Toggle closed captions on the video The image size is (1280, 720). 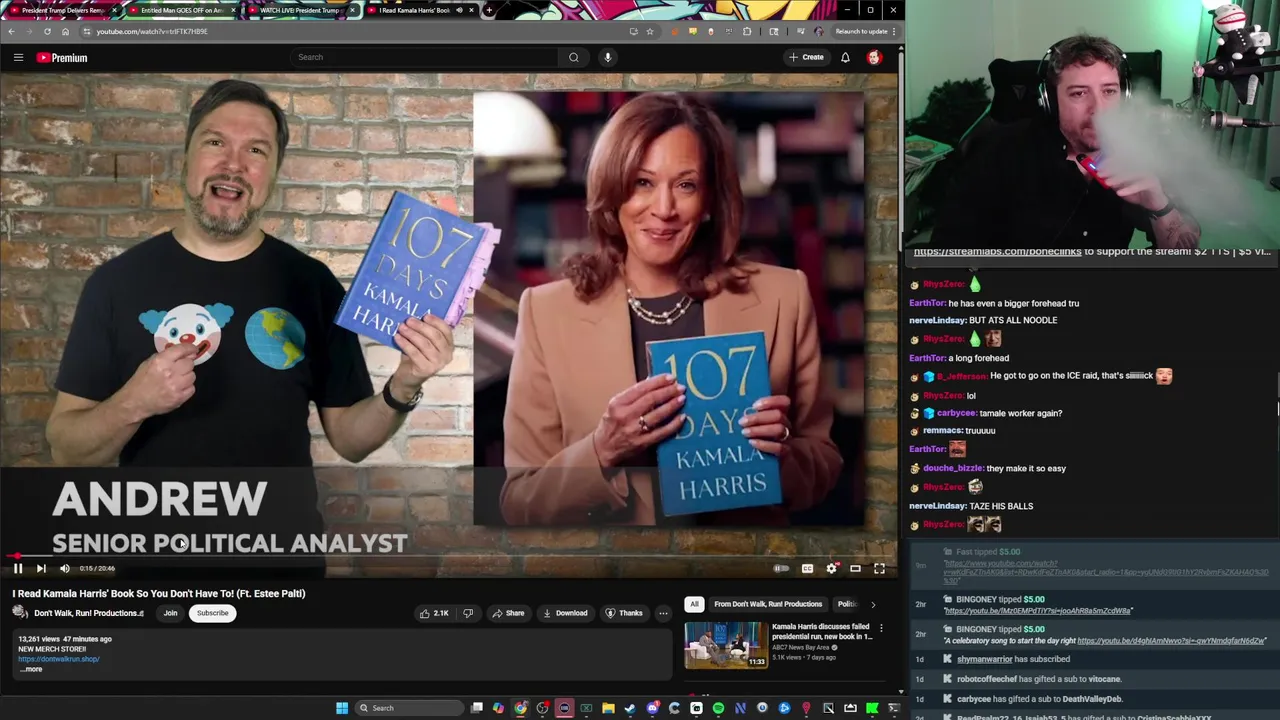click(x=807, y=568)
